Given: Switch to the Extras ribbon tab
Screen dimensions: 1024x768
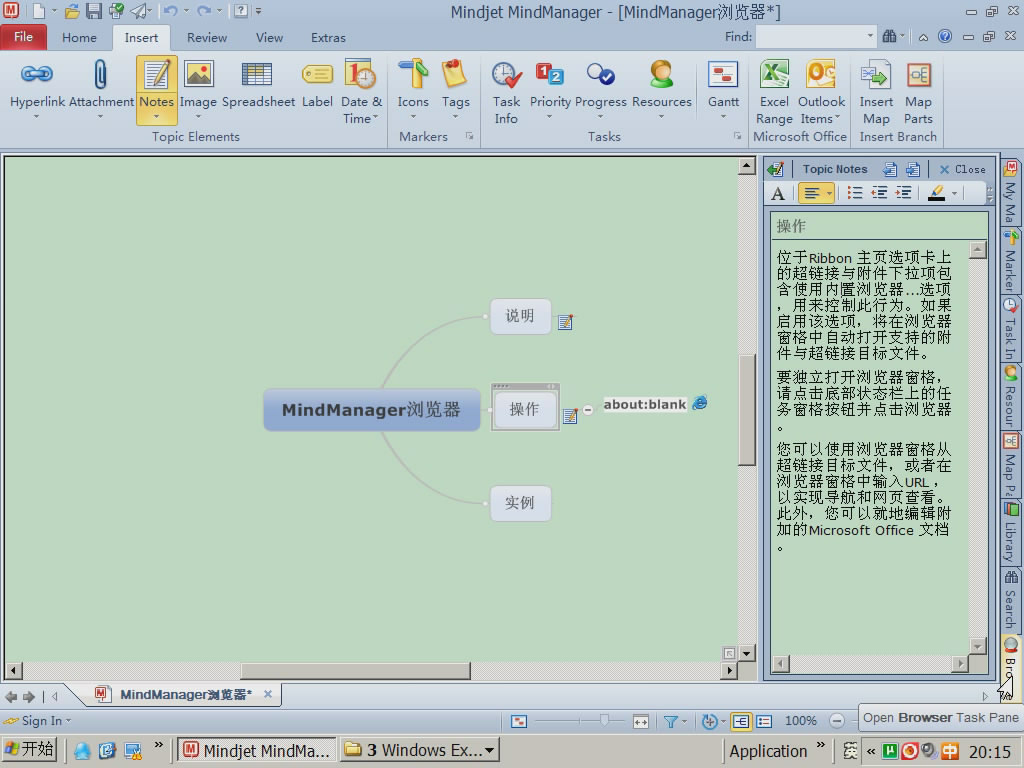Looking at the screenshot, I should 328,37.
